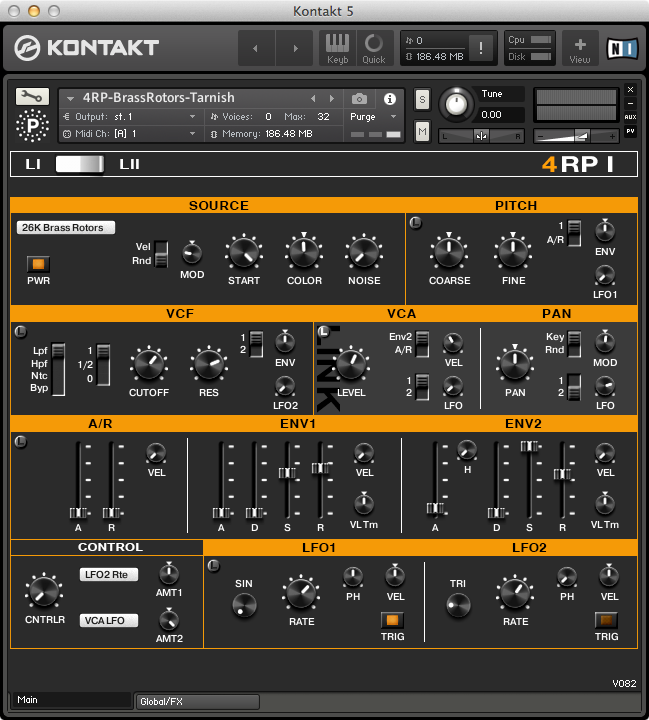This screenshot has height=720, width=649.
Task: Flip the Pan Key/Rnd switch
Action: pyautogui.click(x=574, y=344)
